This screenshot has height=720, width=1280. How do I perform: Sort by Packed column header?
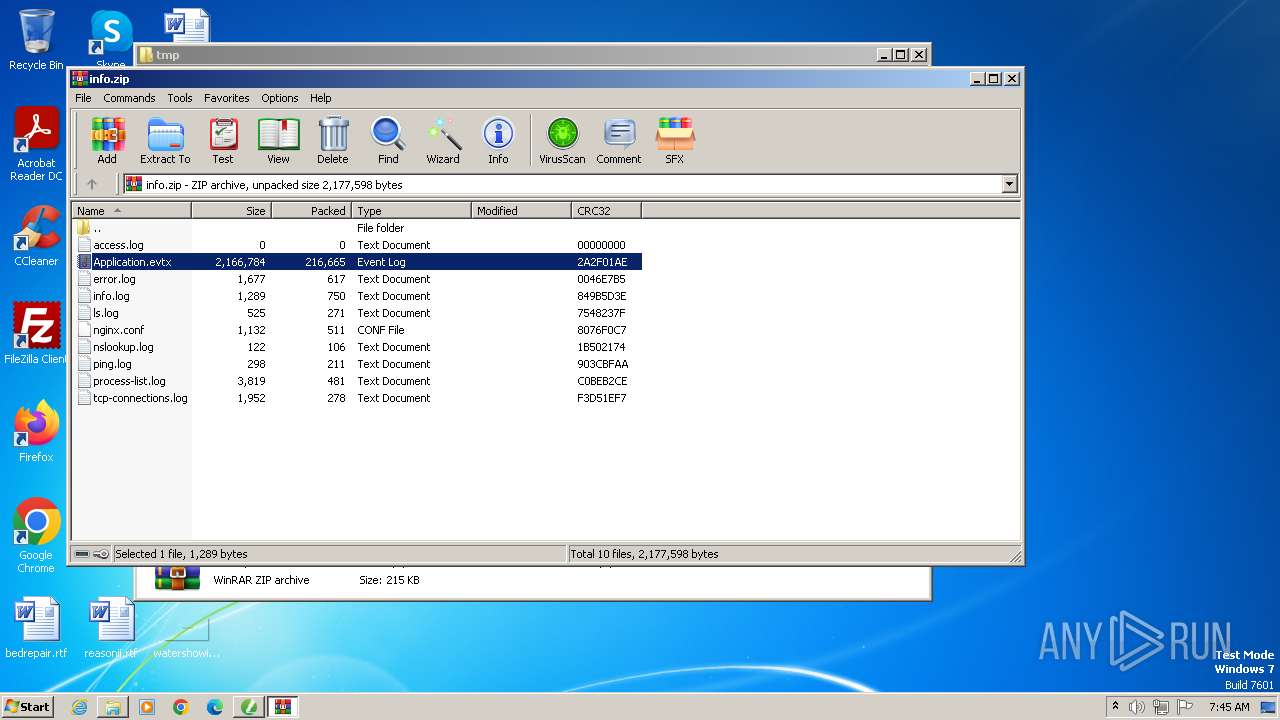[311, 211]
